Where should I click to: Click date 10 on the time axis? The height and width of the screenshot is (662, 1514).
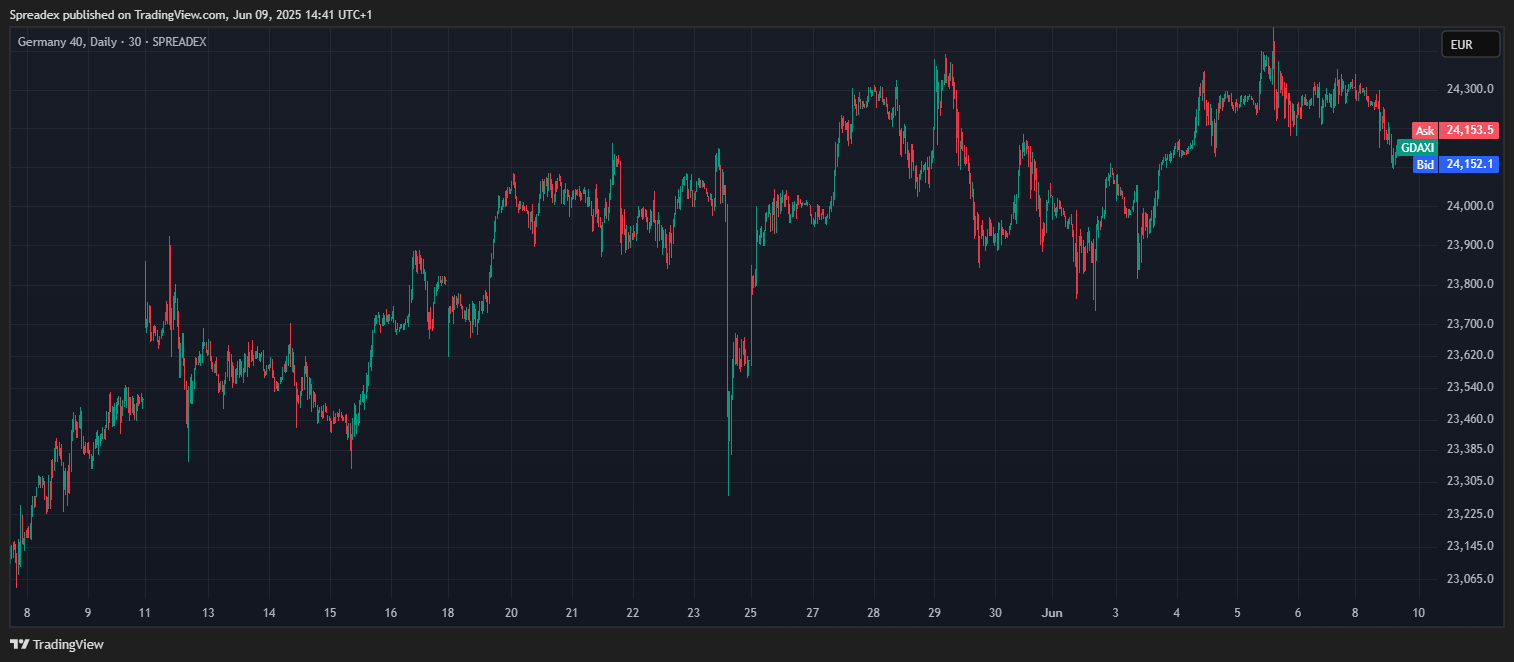pyautogui.click(x=1418, y=613)
